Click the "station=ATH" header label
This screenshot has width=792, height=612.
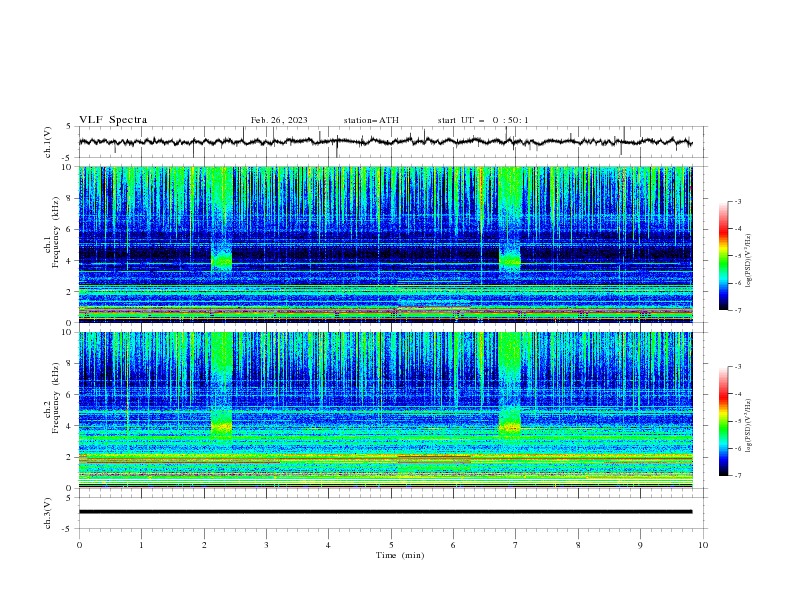(371, 120)
